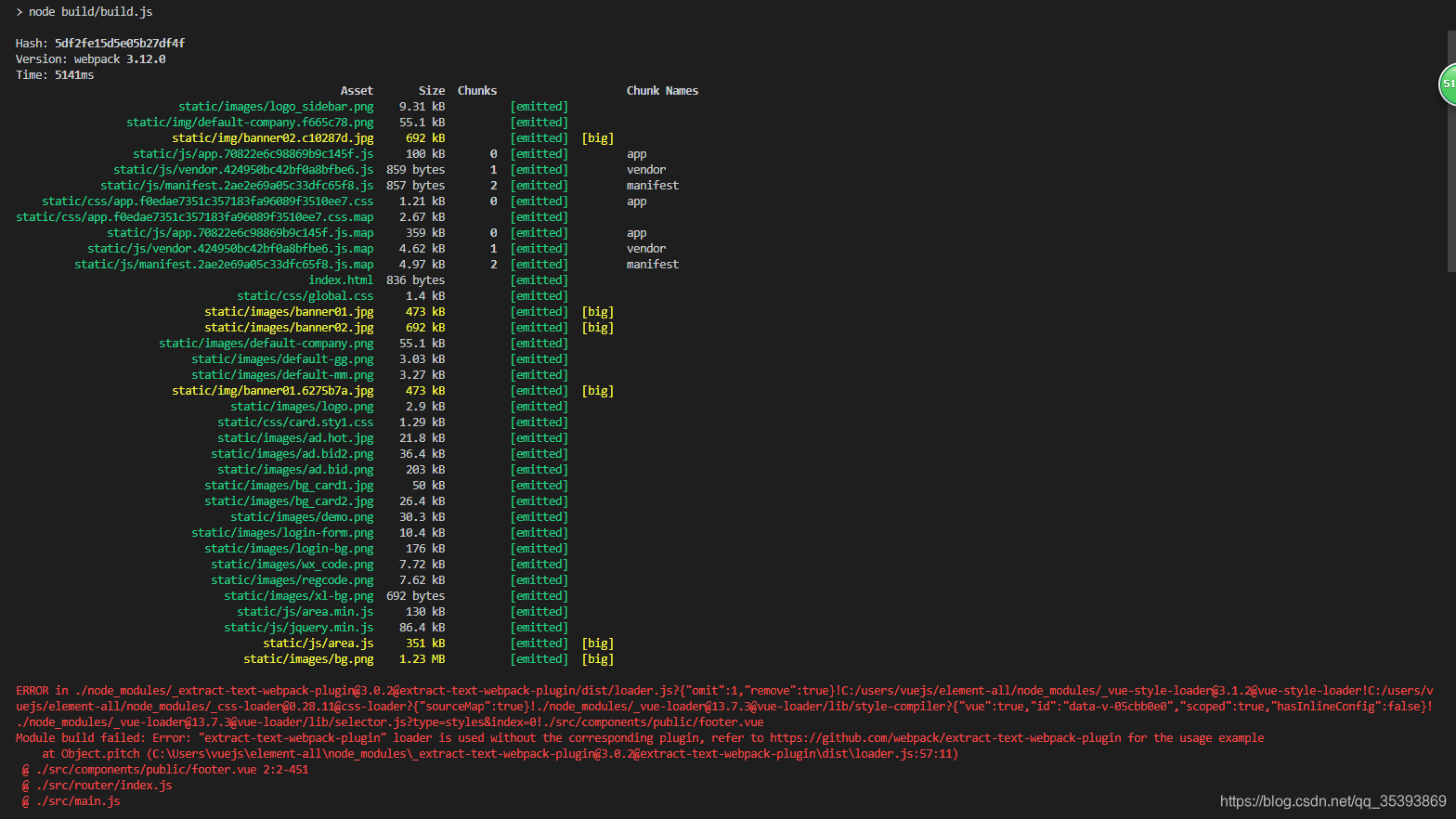The width and height of the screenshot is (1456, 819).
Task: Click static/images/wx_code.png asset name
Action: click(292, 565)
